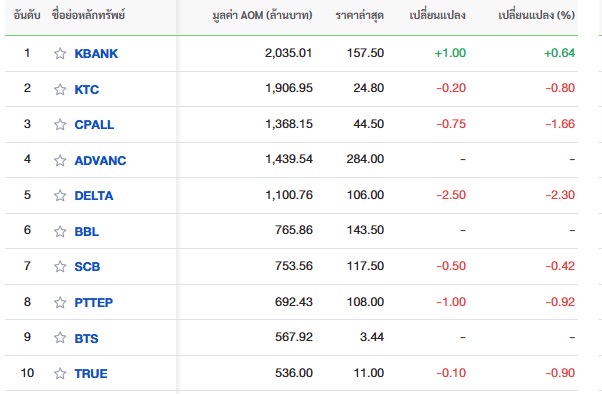
Task: Toggle the star next to KTC
Action: pyautogui.click(x=60, y=89)
